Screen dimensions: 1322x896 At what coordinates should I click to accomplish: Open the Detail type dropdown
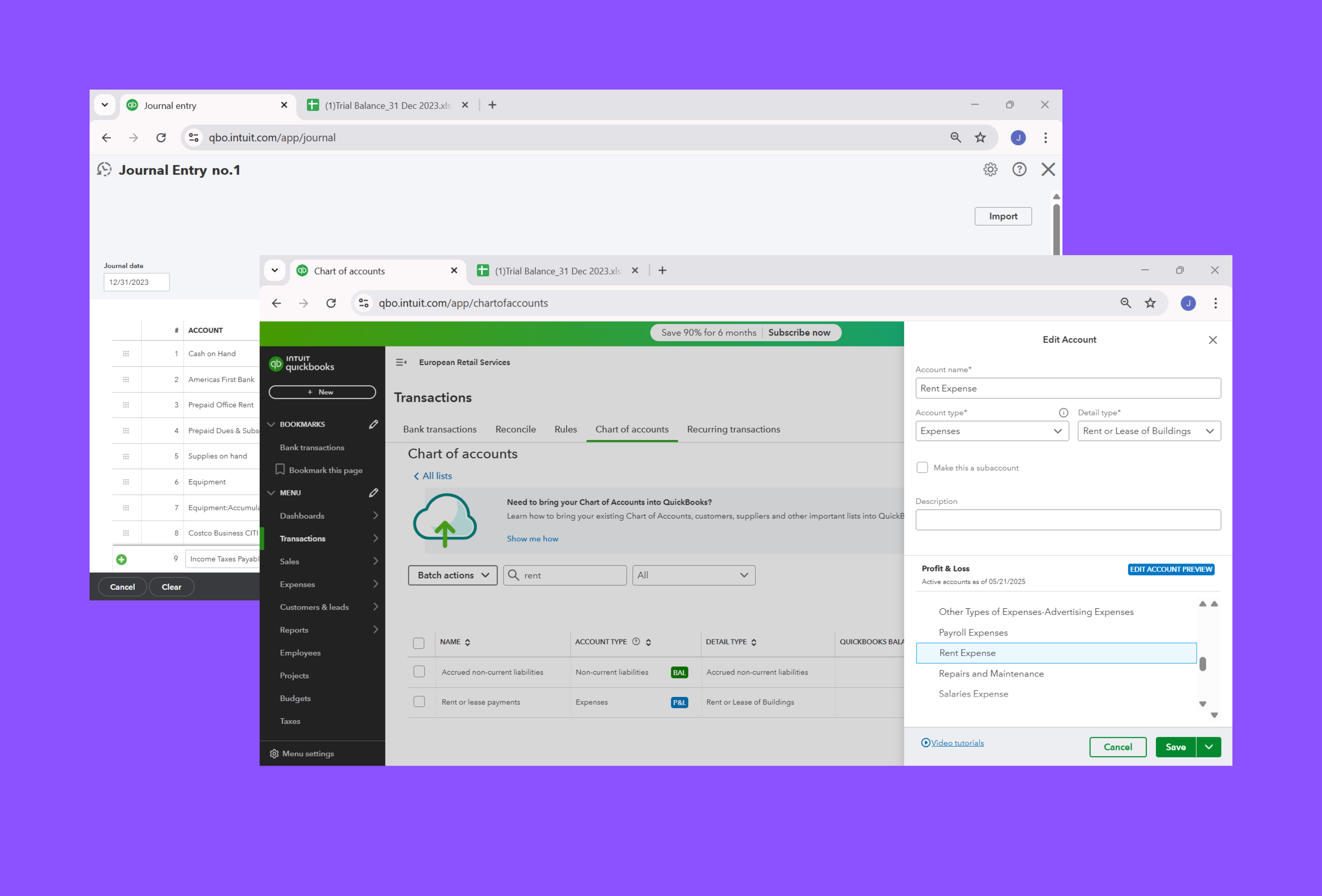click(1149, 431)
